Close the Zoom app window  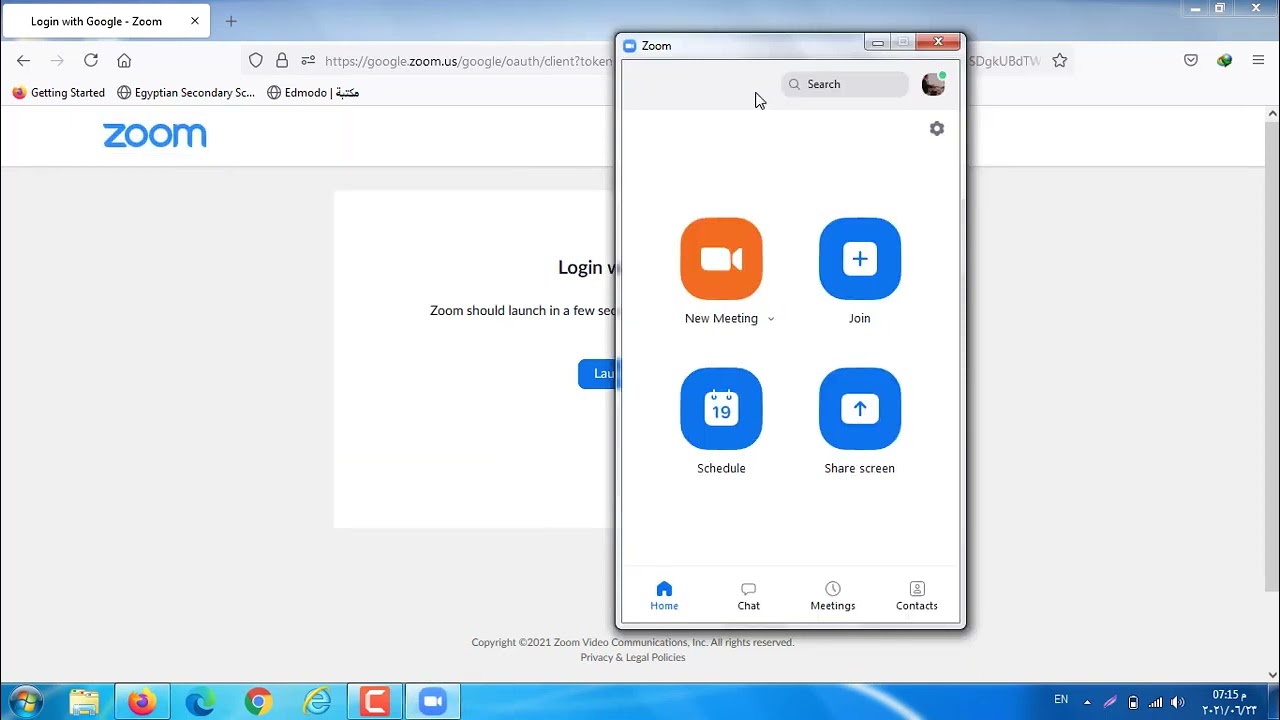(938, 42)
